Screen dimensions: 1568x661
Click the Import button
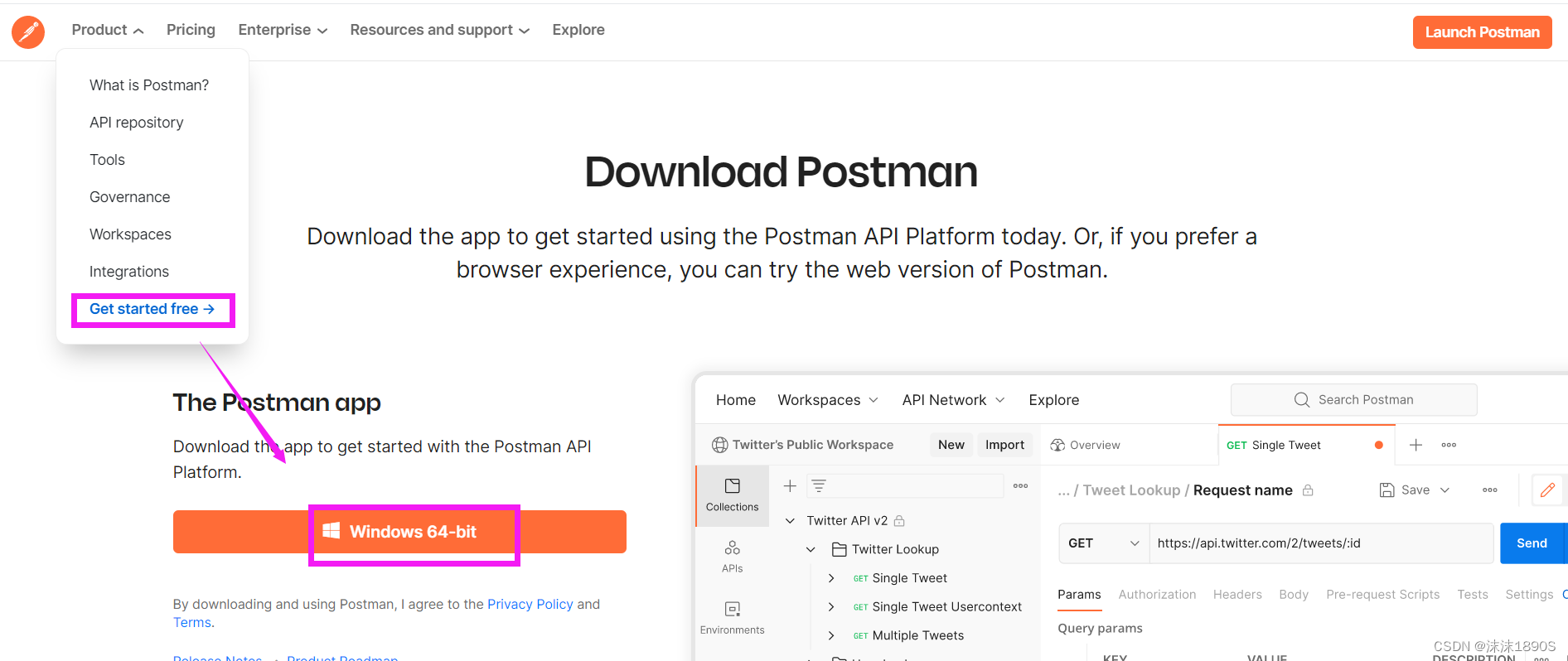click(1004, 445)
